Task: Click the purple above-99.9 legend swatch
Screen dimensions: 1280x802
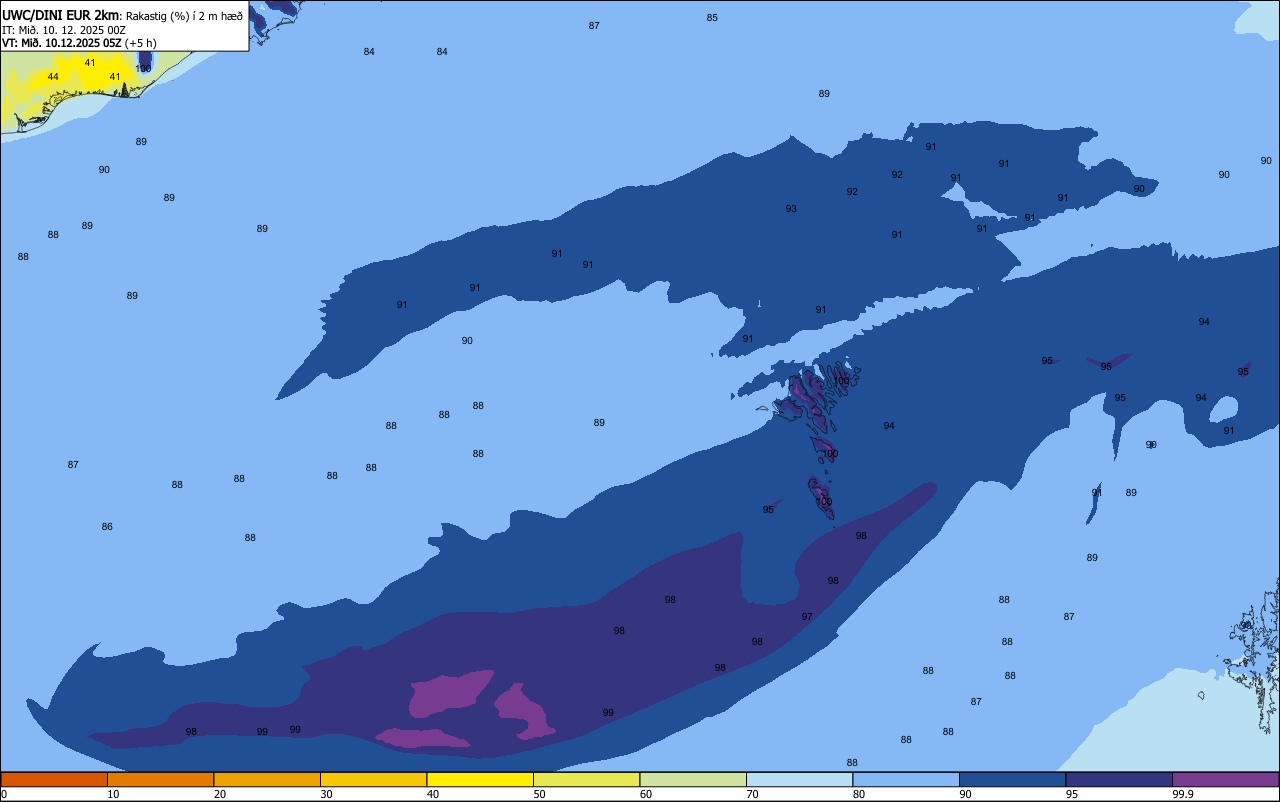Action: [x=1225, y=779]
